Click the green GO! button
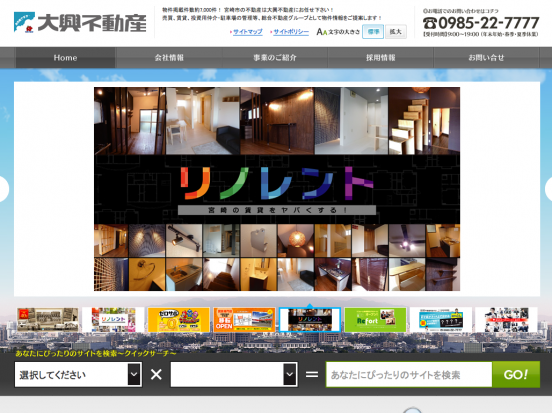Image resolution: width=552 pixels, height=413 pixels. click(516, 375)
